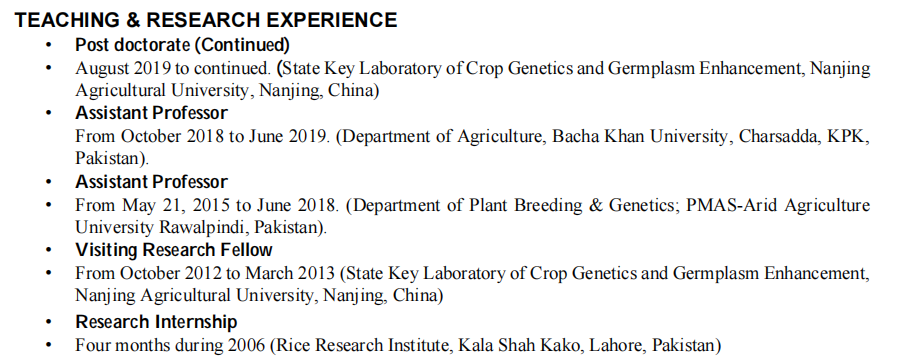This screenshot has height=364, width=908.
Task: Select the Research Internship heading
Action: 156,322
